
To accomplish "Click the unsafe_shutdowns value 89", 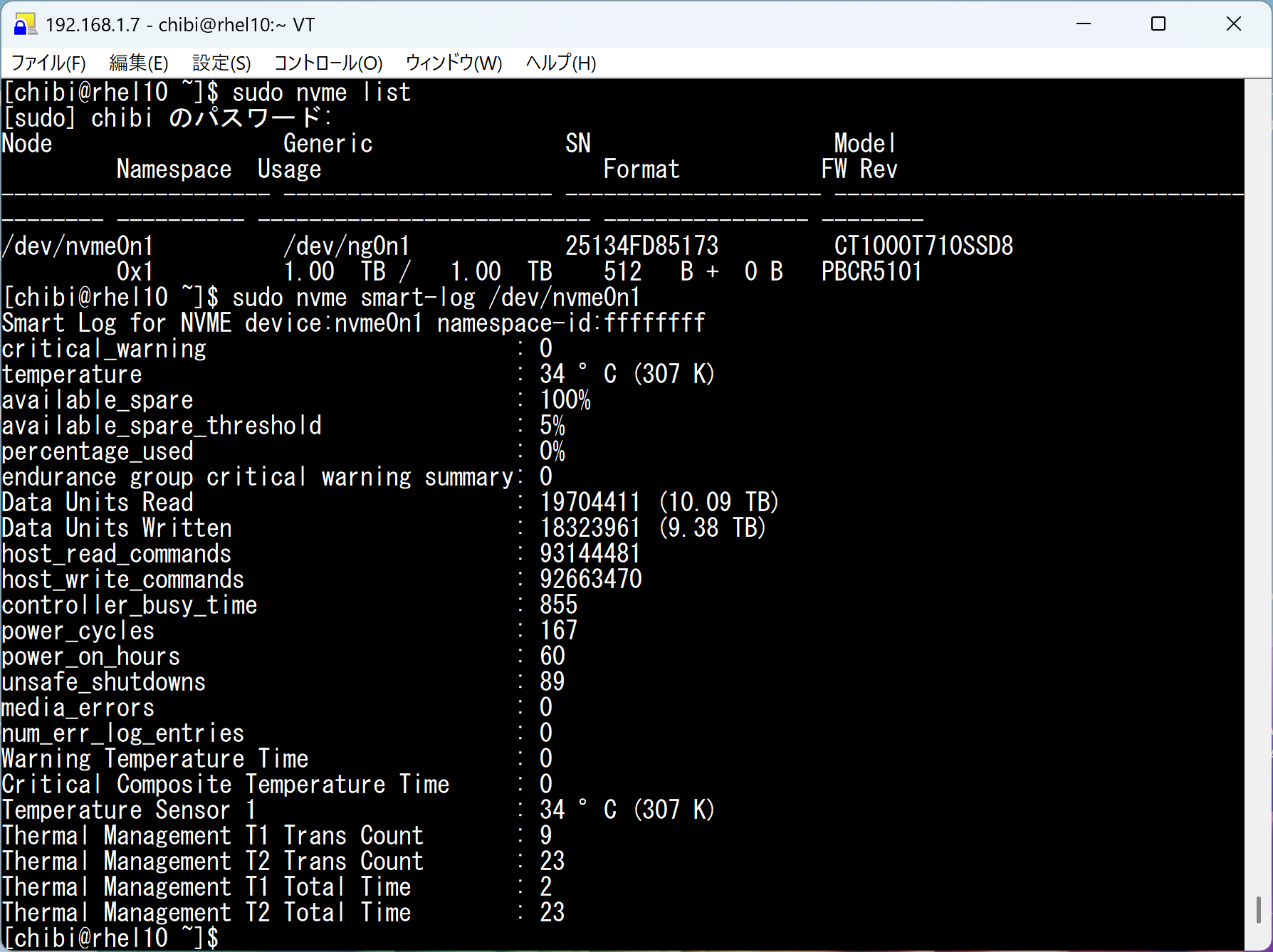I will point(552,682).
